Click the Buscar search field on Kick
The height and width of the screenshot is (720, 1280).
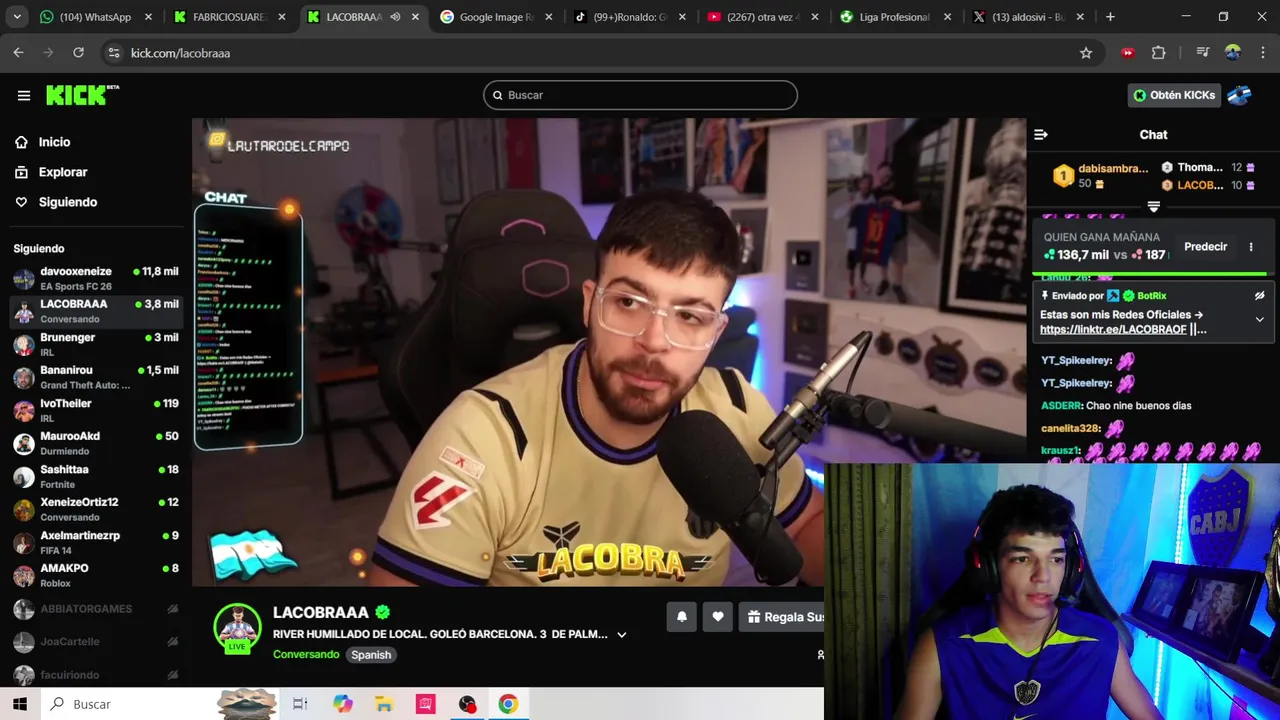pyautogui.click(x=640, y=95)
